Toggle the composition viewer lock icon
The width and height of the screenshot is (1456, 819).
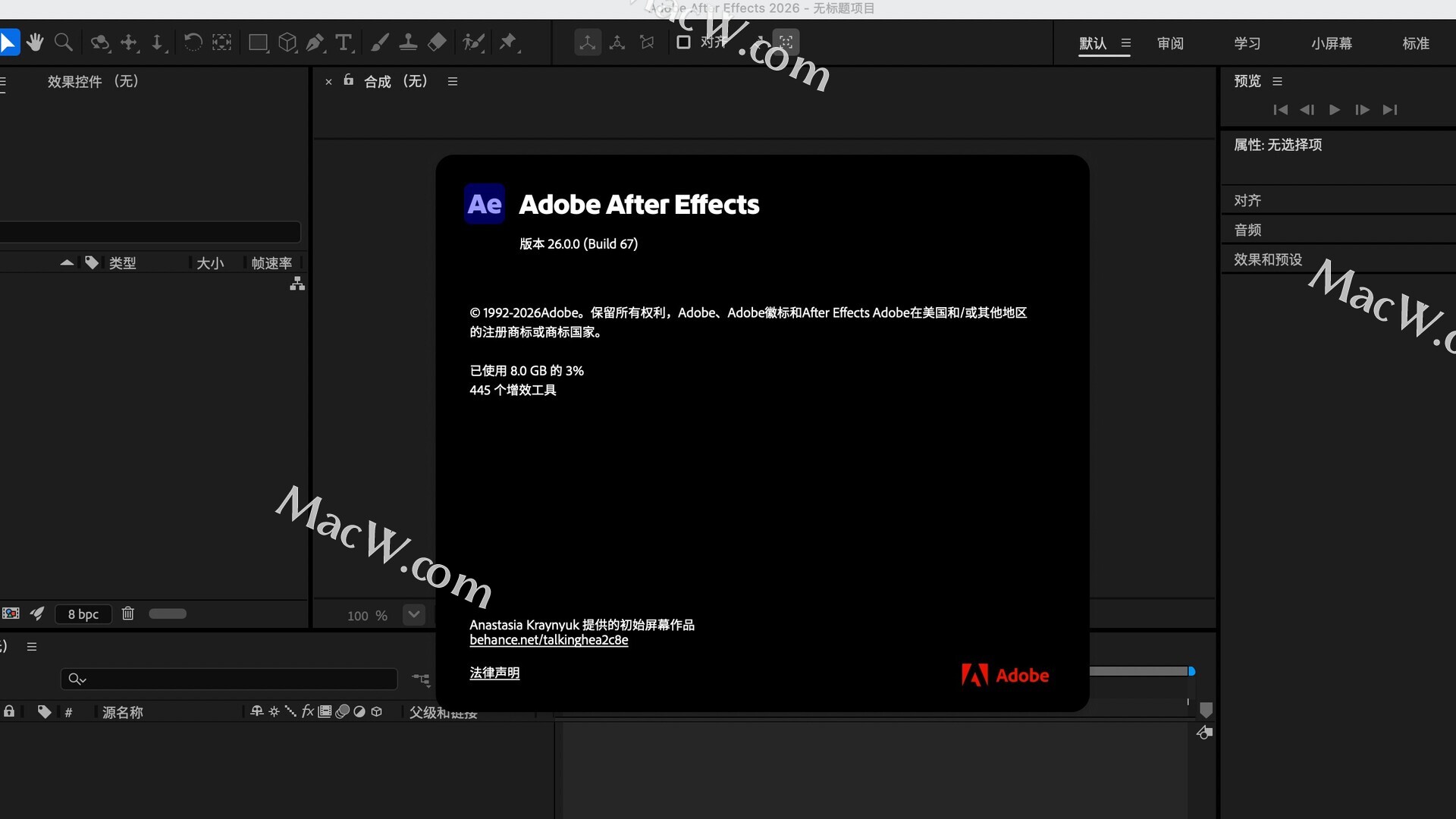pyautogui.click(x=349, y=80)
